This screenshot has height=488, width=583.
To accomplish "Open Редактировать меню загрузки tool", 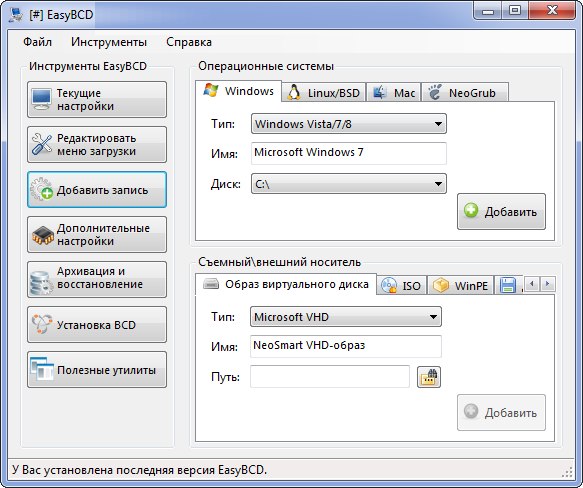I will (x=97, y=145).
